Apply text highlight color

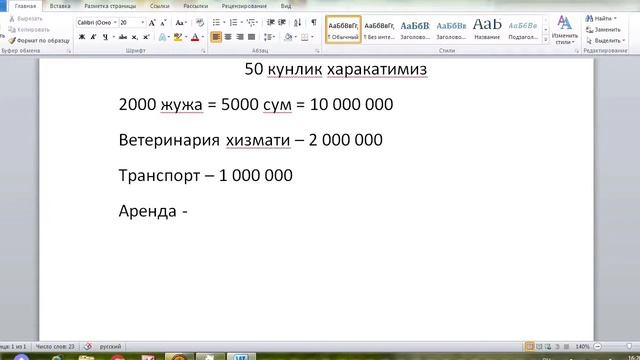point(178,37)
